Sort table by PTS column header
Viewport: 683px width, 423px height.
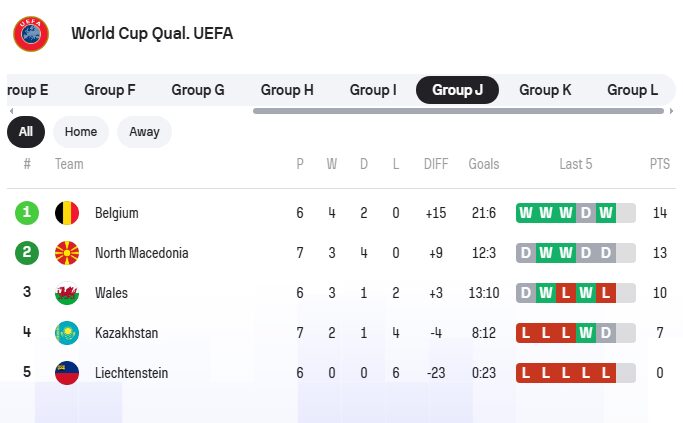click(659, 164)
